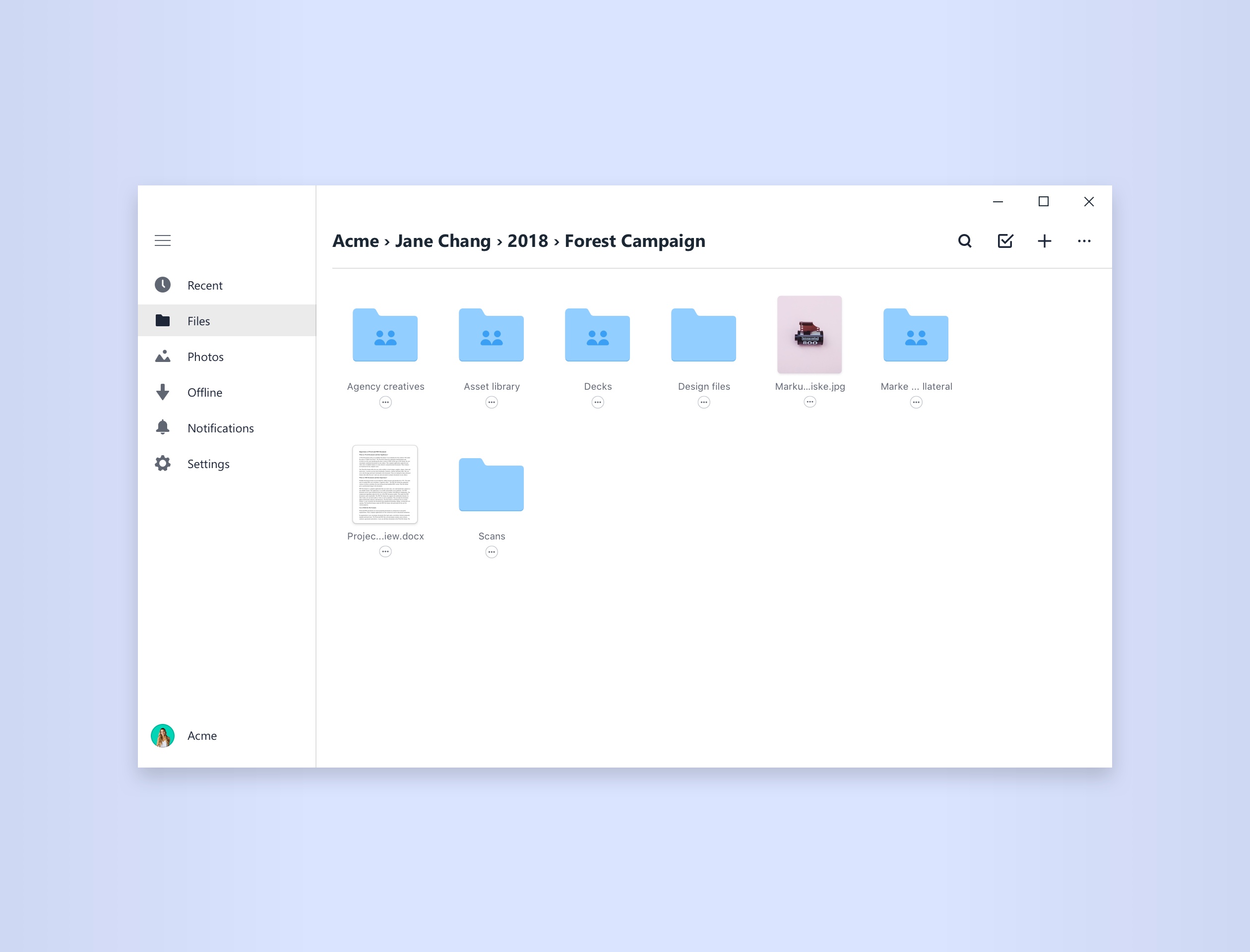Open the hamburger navigation menu
Image resolution: width=1250 pixels, height=952 pixels.
coord(163,240)
